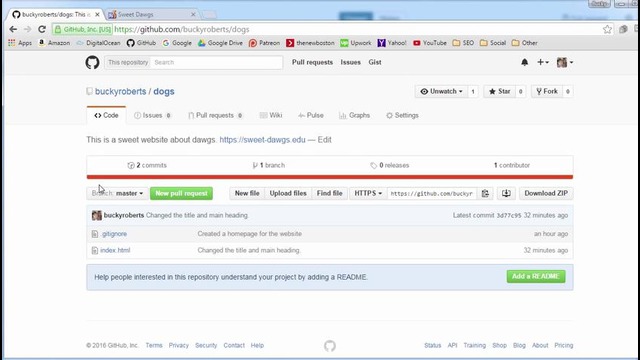640x360 pixels.
Task: Open the Unwatch dropdown
Action: tap(442, 91)
